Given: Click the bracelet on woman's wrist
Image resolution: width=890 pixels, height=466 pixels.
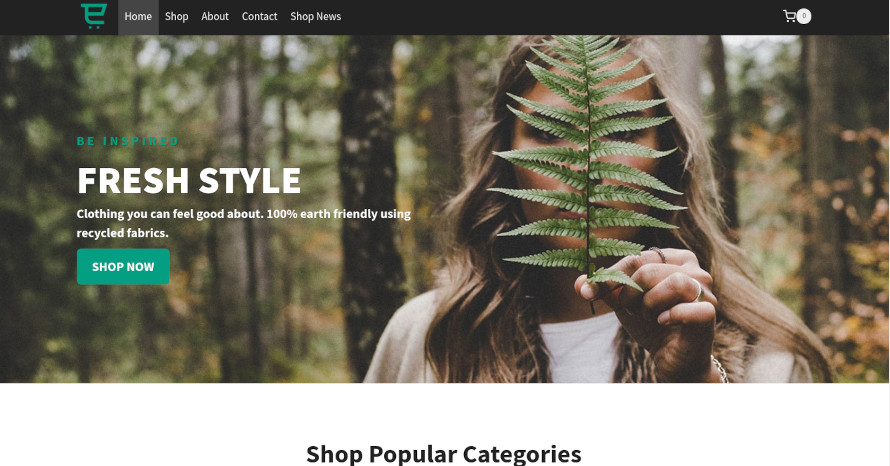Looking at the screenshot, I should click(x=719, y=369).
